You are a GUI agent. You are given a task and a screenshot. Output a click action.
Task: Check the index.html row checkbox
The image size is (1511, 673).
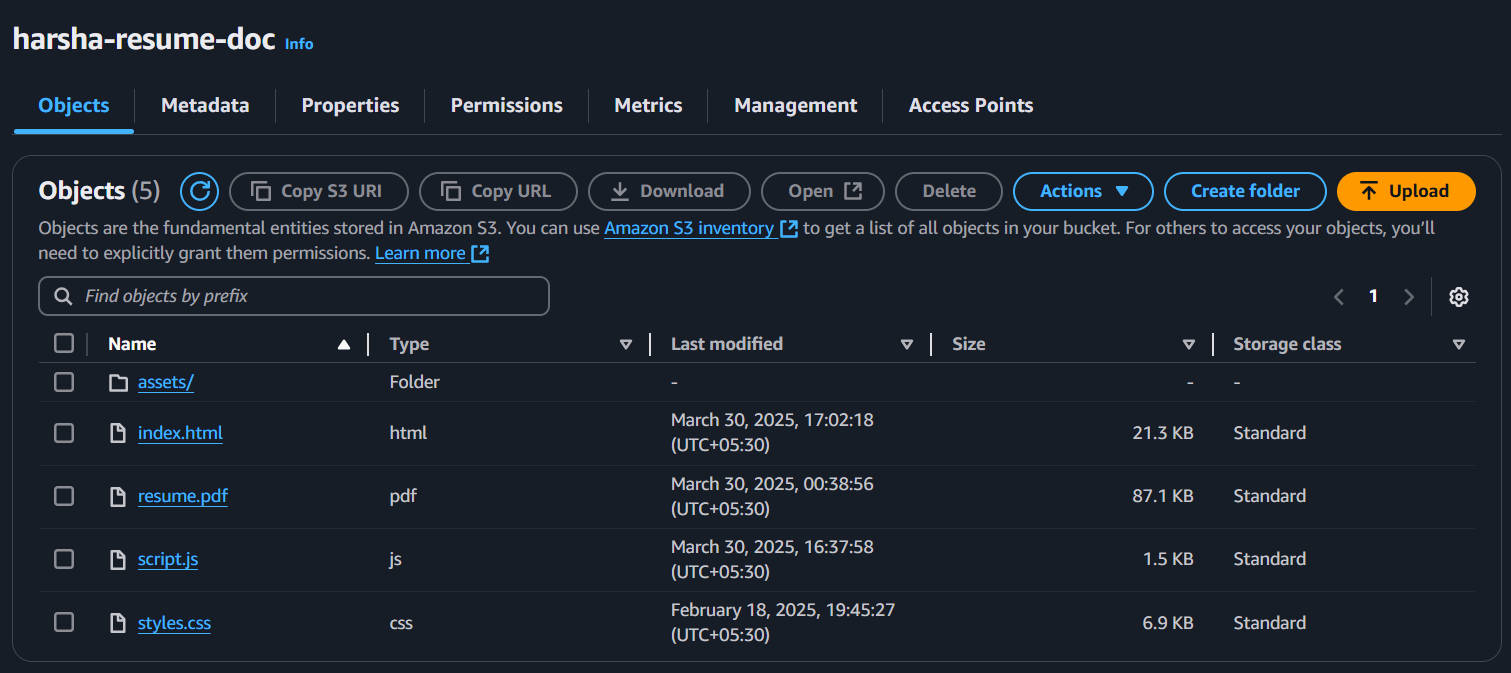[x=64, y=433]
